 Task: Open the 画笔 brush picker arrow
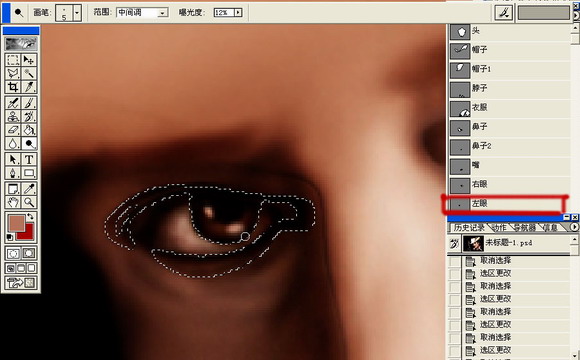pyautogui.click(x=77, y=13)
